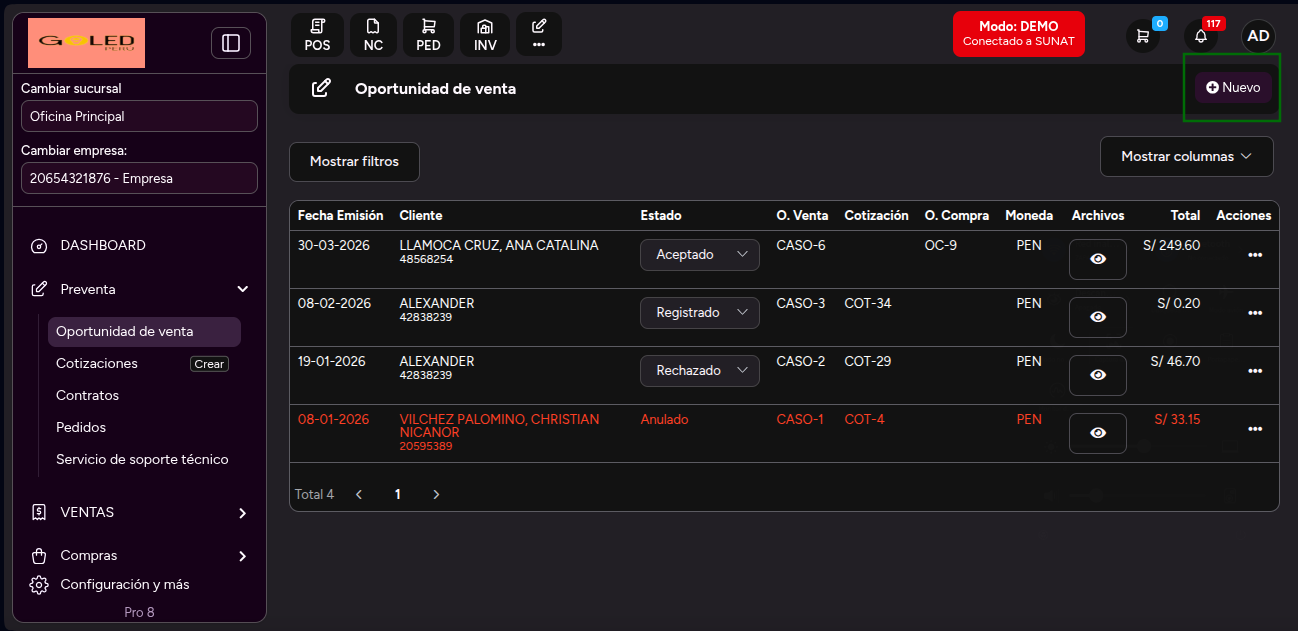This screenshot has width=1298, height=631.
Task: Expand the VENTAS menu chevron
Action: (242, 513)
